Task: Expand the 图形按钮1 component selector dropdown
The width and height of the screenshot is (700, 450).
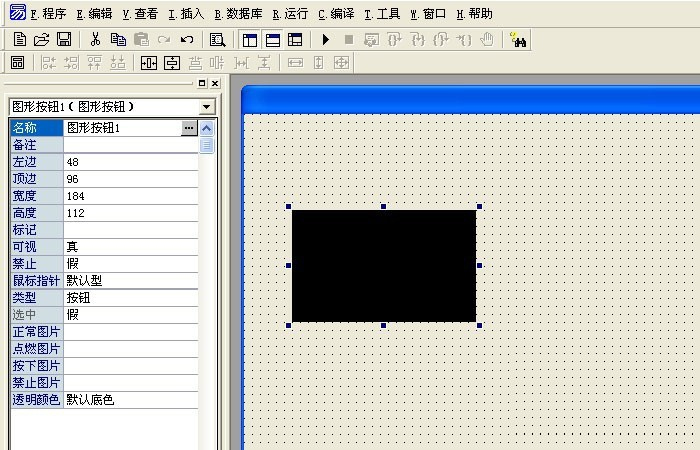Action: (x=206, y=107)
